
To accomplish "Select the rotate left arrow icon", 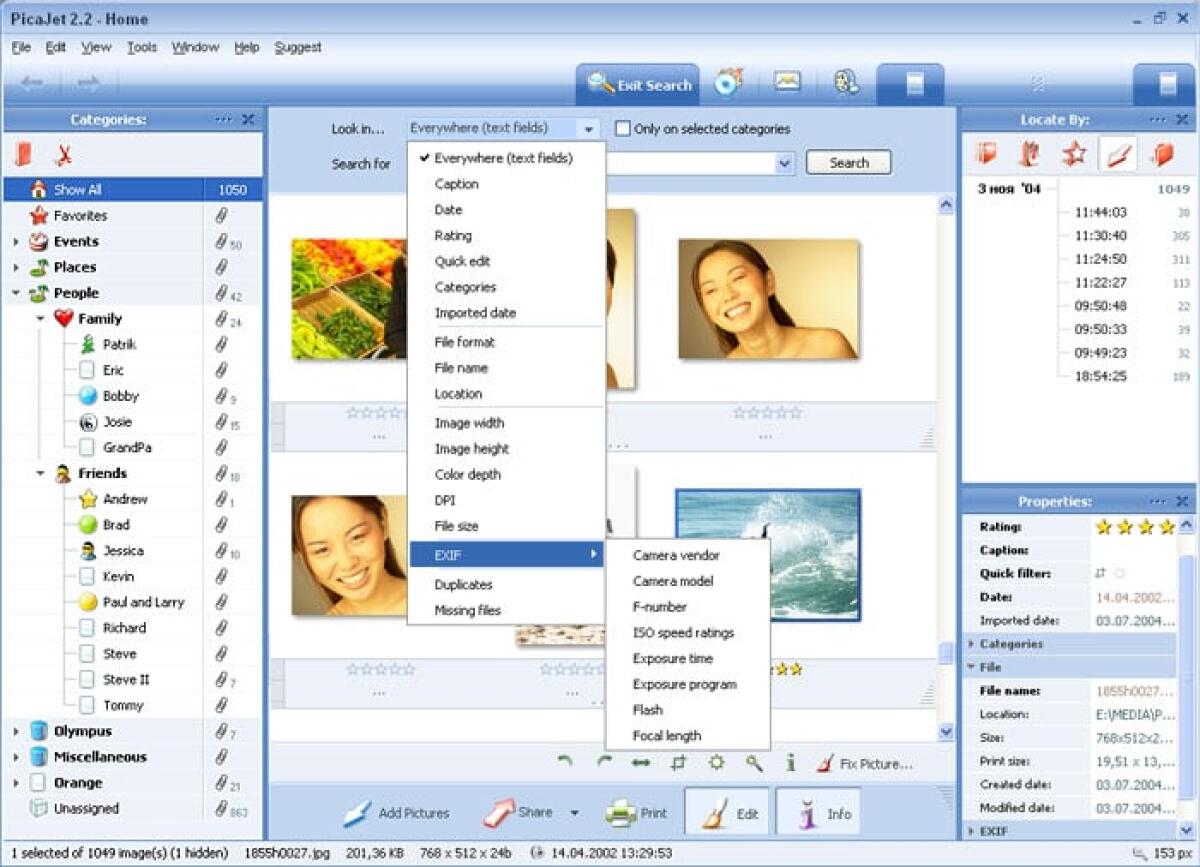I will [566, 763].
